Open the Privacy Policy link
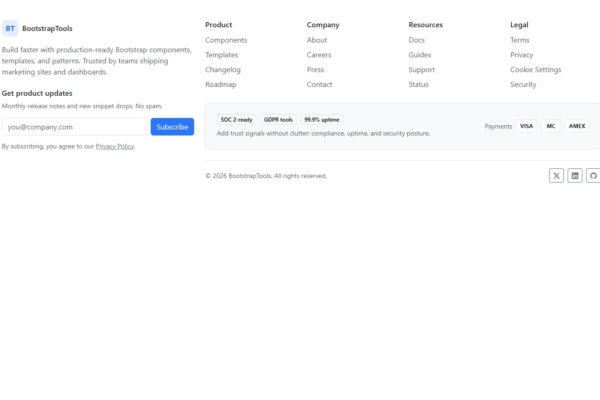This screenshot has width=600, height=400. pos(115,146)
